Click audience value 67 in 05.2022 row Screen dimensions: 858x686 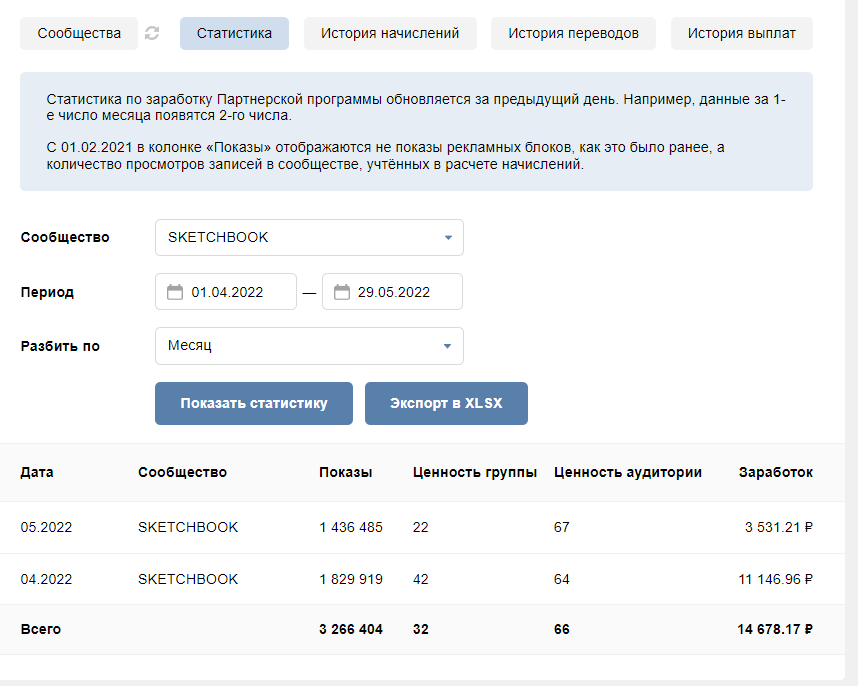(x=561, y=527)
